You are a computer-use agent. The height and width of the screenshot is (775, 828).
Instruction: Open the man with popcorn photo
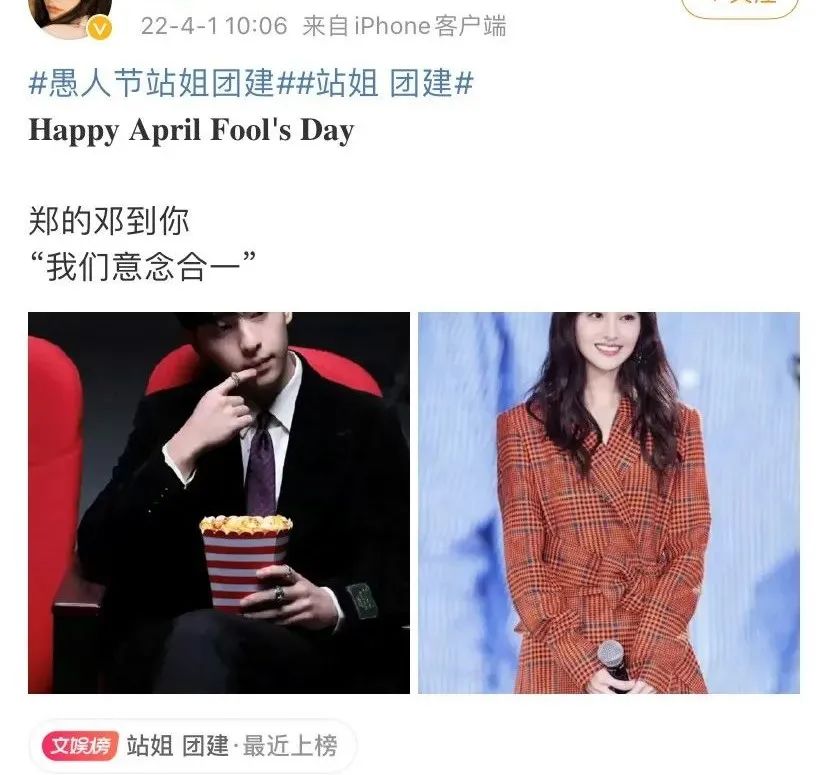(x=219, y=503)
